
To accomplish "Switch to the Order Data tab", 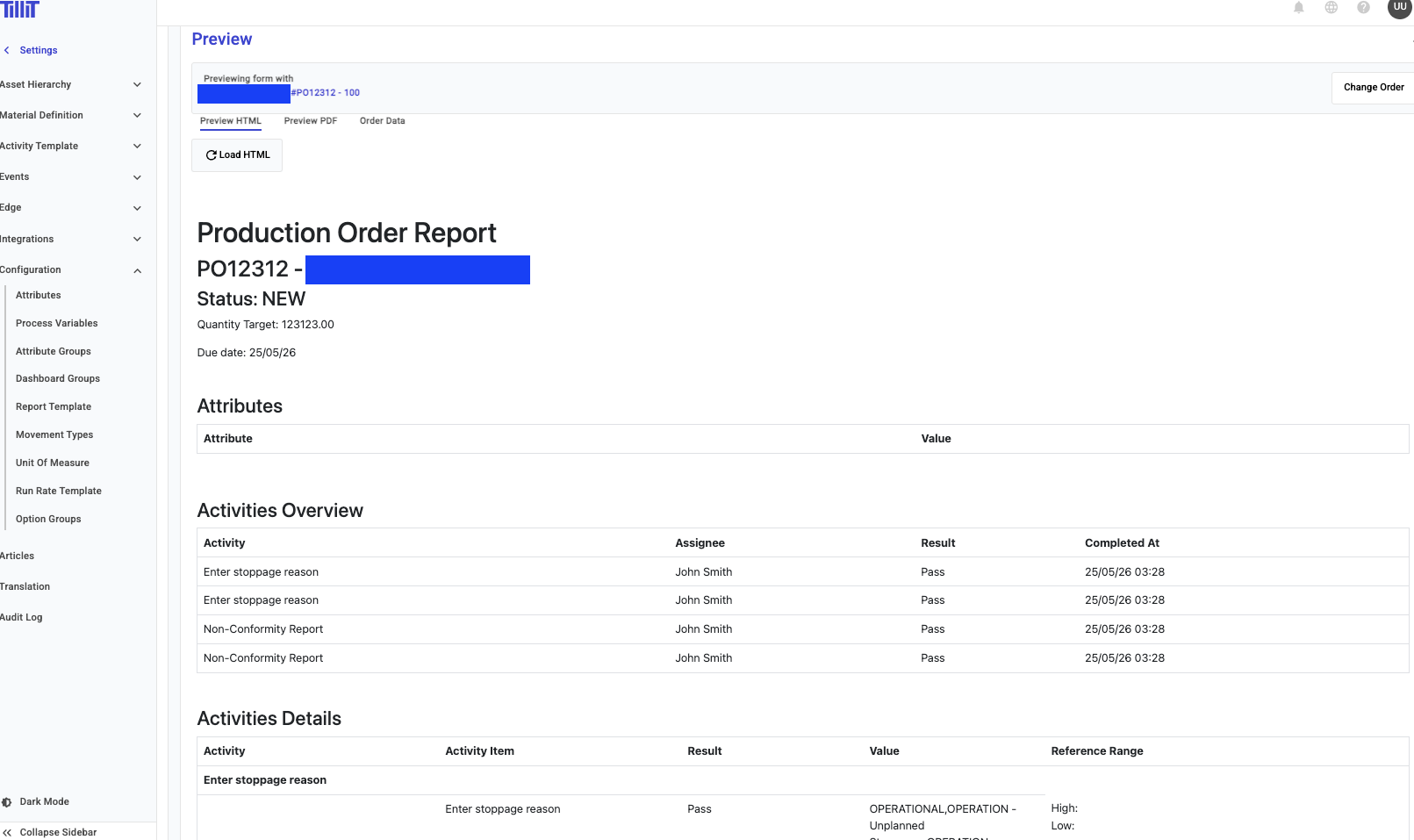I will coord(383,121).
